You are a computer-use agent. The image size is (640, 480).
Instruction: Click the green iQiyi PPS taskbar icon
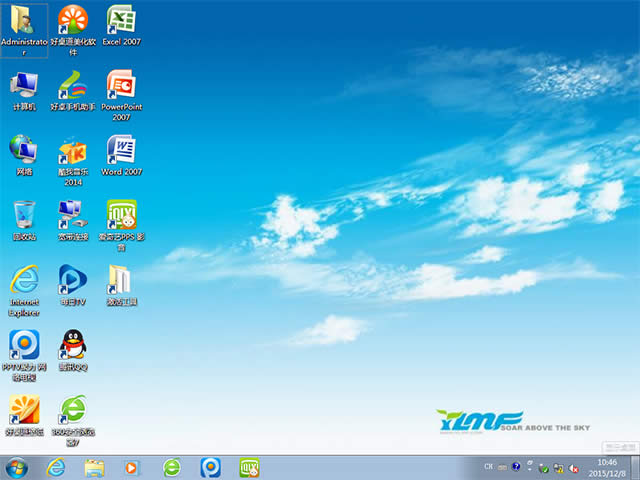249,467
